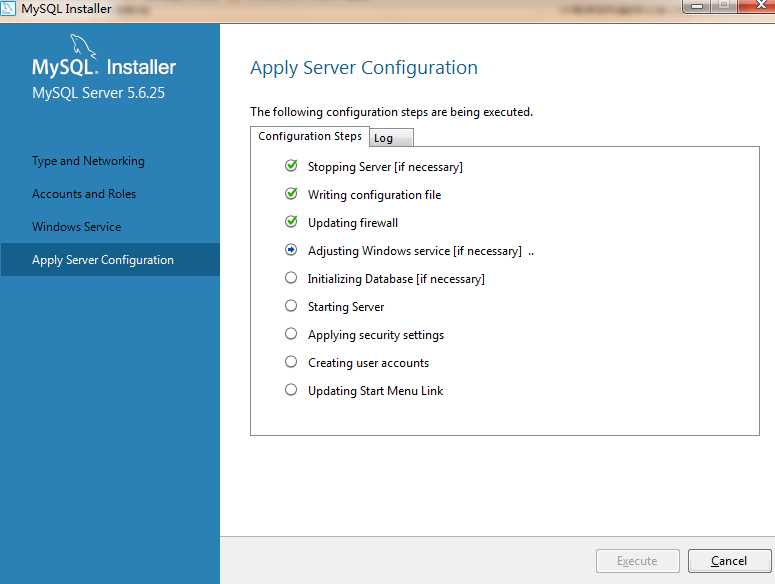Click the Updating Start Menu Link step circle
The width and height of the screenshot is (775, 584).
291,390
